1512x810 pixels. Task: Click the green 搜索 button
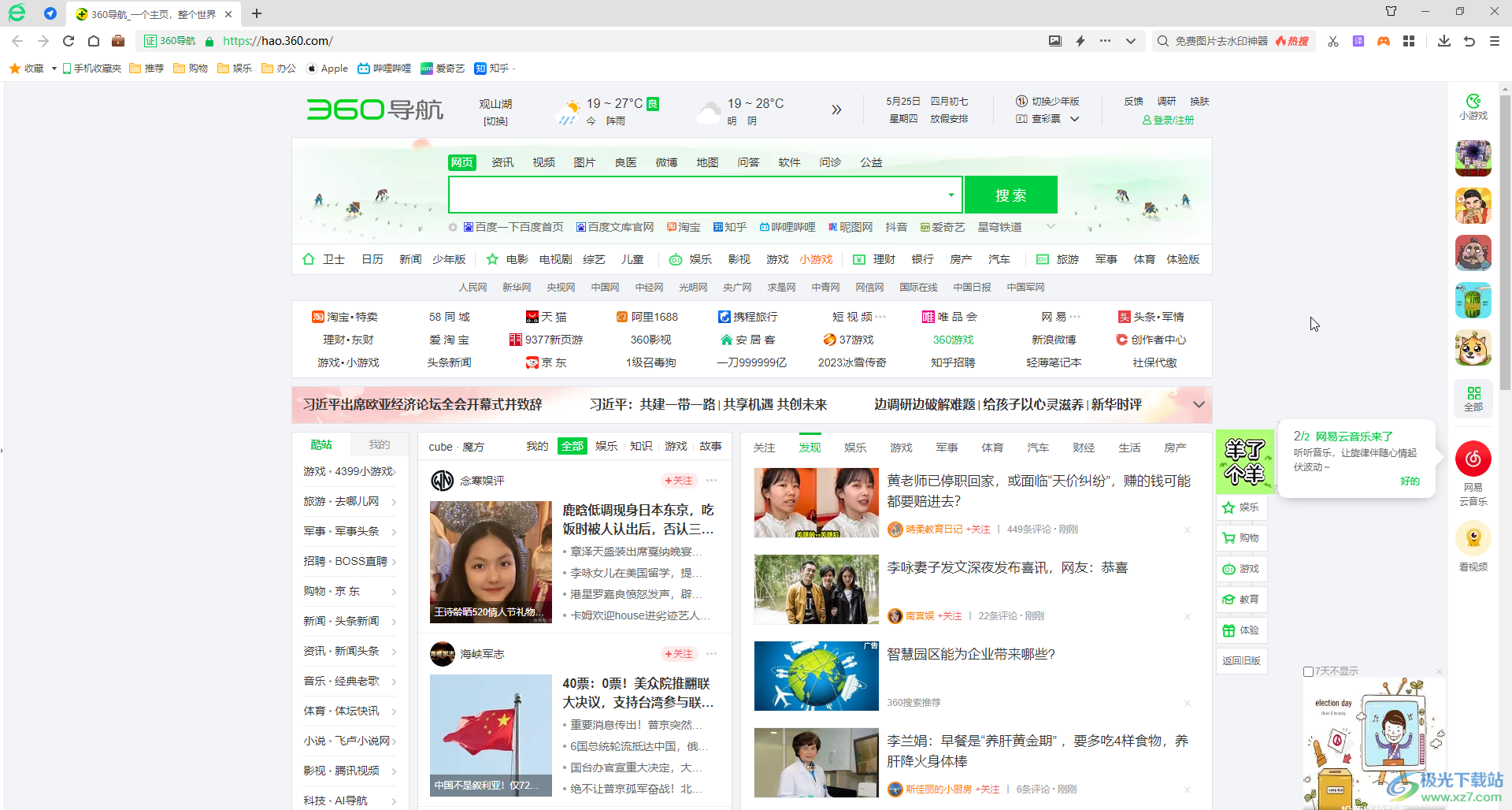point(1011,195)
